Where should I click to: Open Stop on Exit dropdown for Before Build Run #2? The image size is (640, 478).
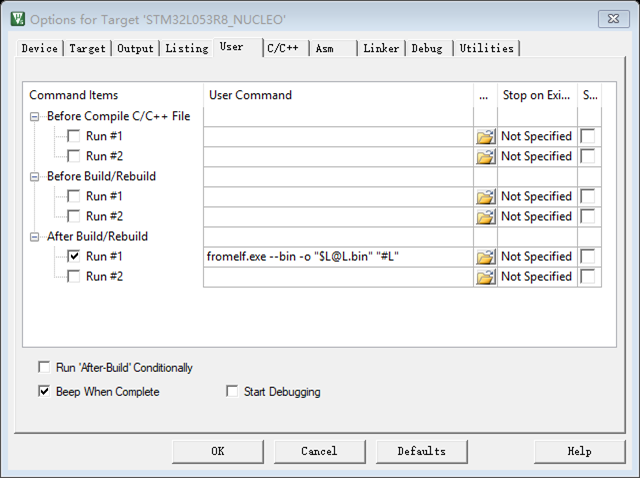point(537,216)
